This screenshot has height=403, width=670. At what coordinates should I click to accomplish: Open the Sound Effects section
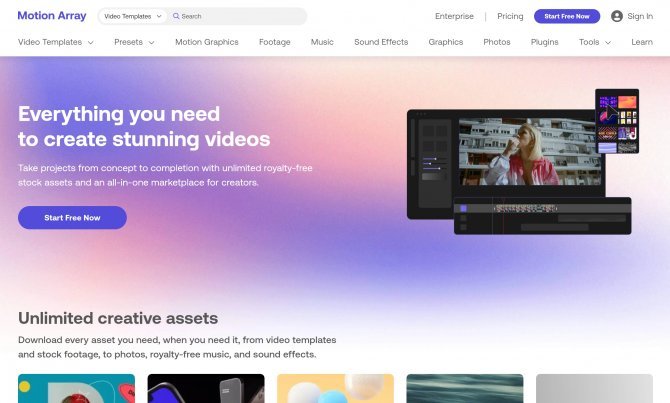pyautogui.click(x=381, y=42)
